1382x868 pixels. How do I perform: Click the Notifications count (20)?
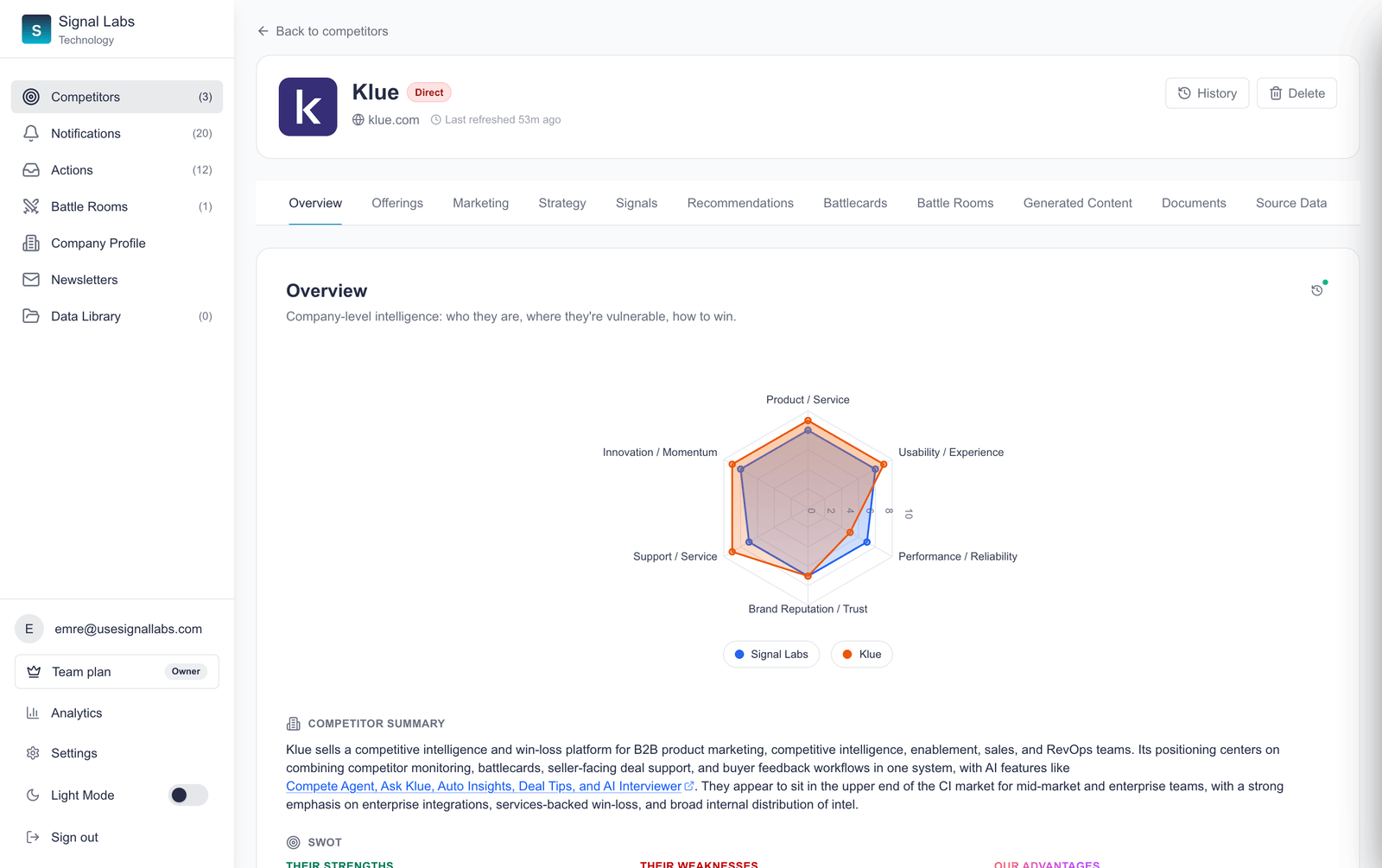pyautogui.click(x=202, y=133)
